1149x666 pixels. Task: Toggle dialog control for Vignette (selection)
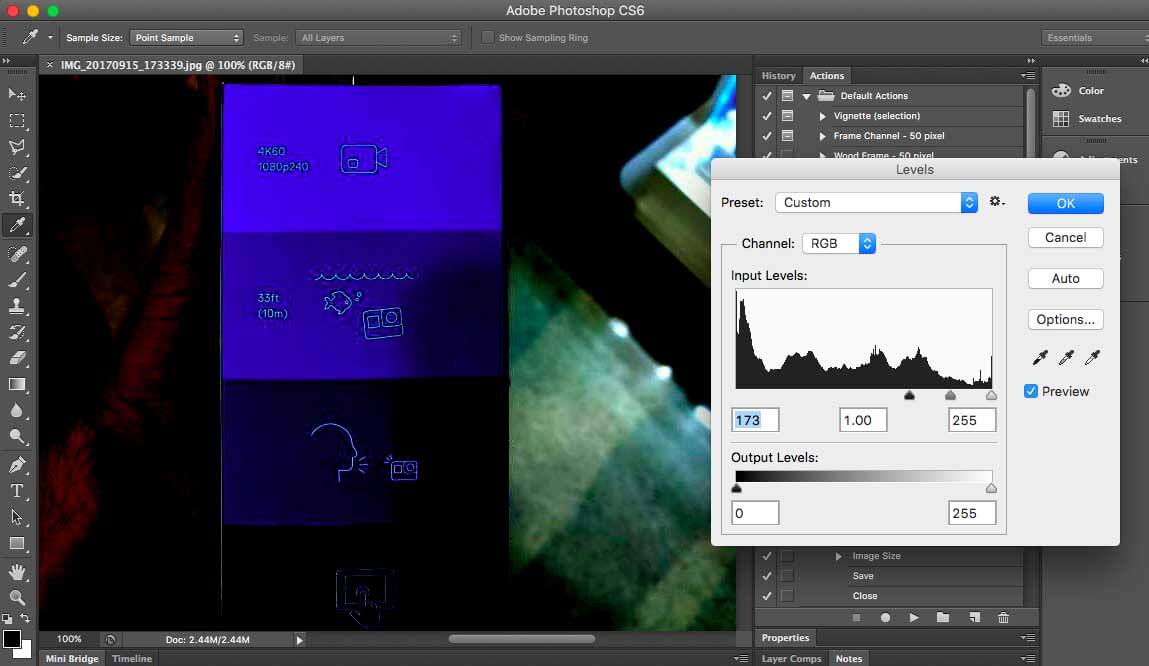click(x=787, y=116)
